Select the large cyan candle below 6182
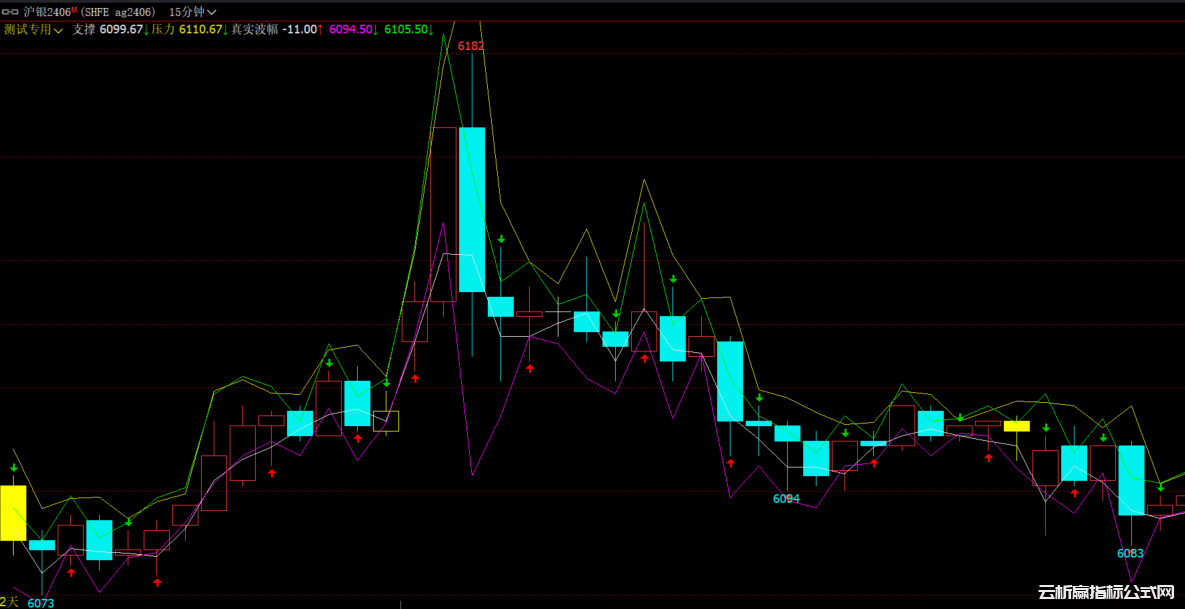Screen dimensions: 1185x609 [472, 209]
